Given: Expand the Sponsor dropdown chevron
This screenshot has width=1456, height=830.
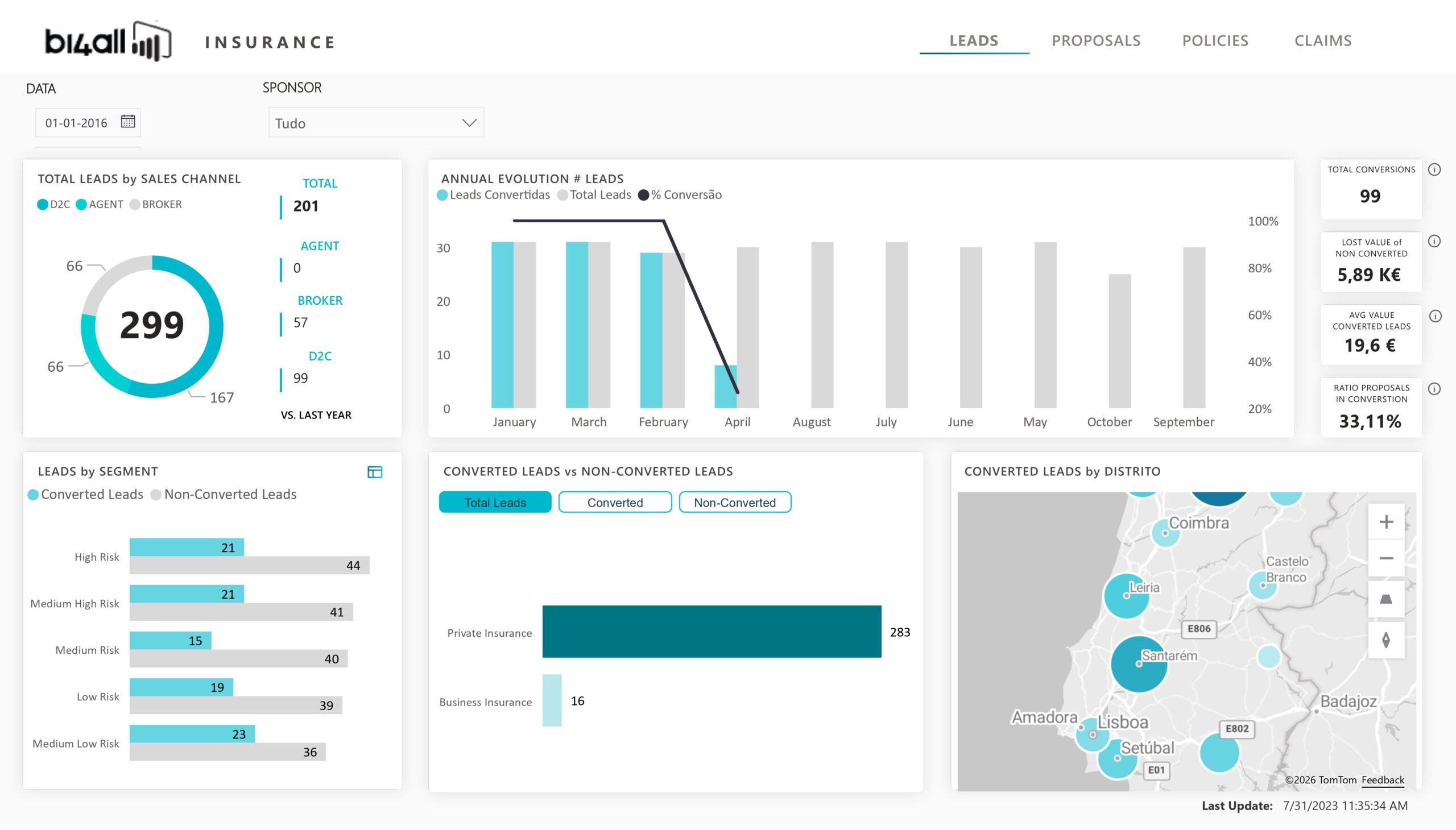Looking at the screenshot, I should coord(469,123).
